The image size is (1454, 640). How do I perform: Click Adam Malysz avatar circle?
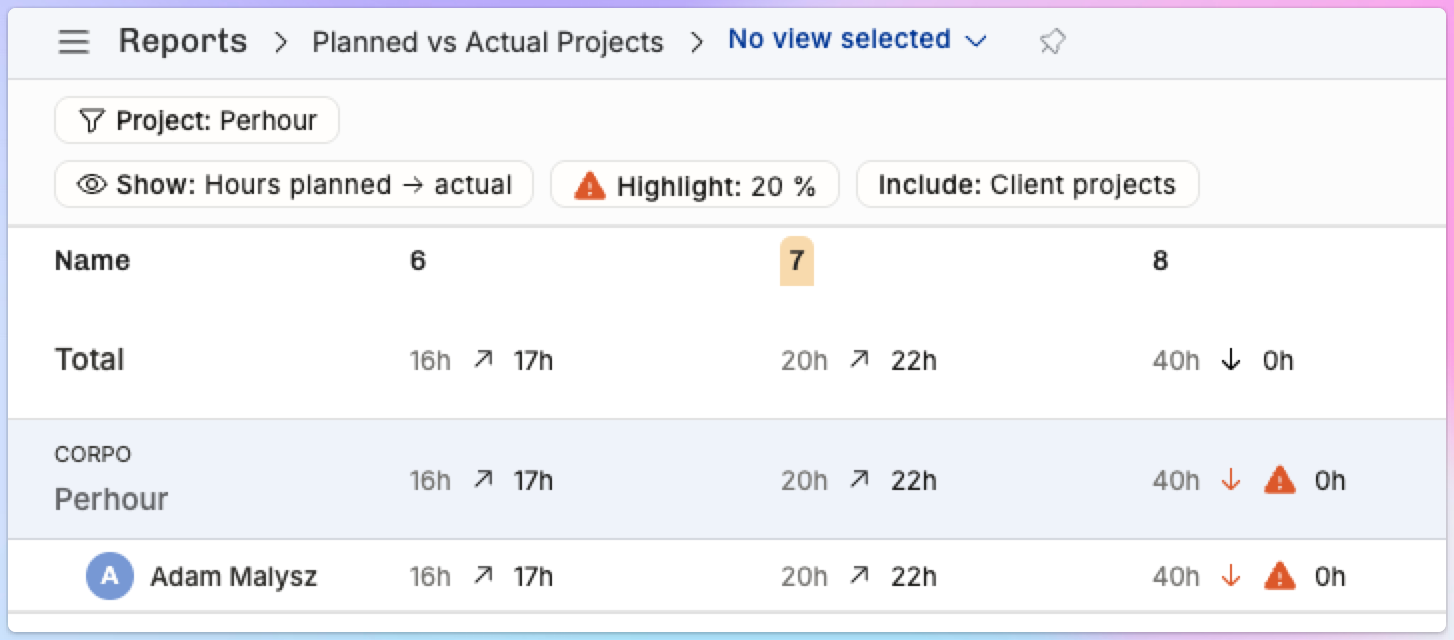coord(110,576)
